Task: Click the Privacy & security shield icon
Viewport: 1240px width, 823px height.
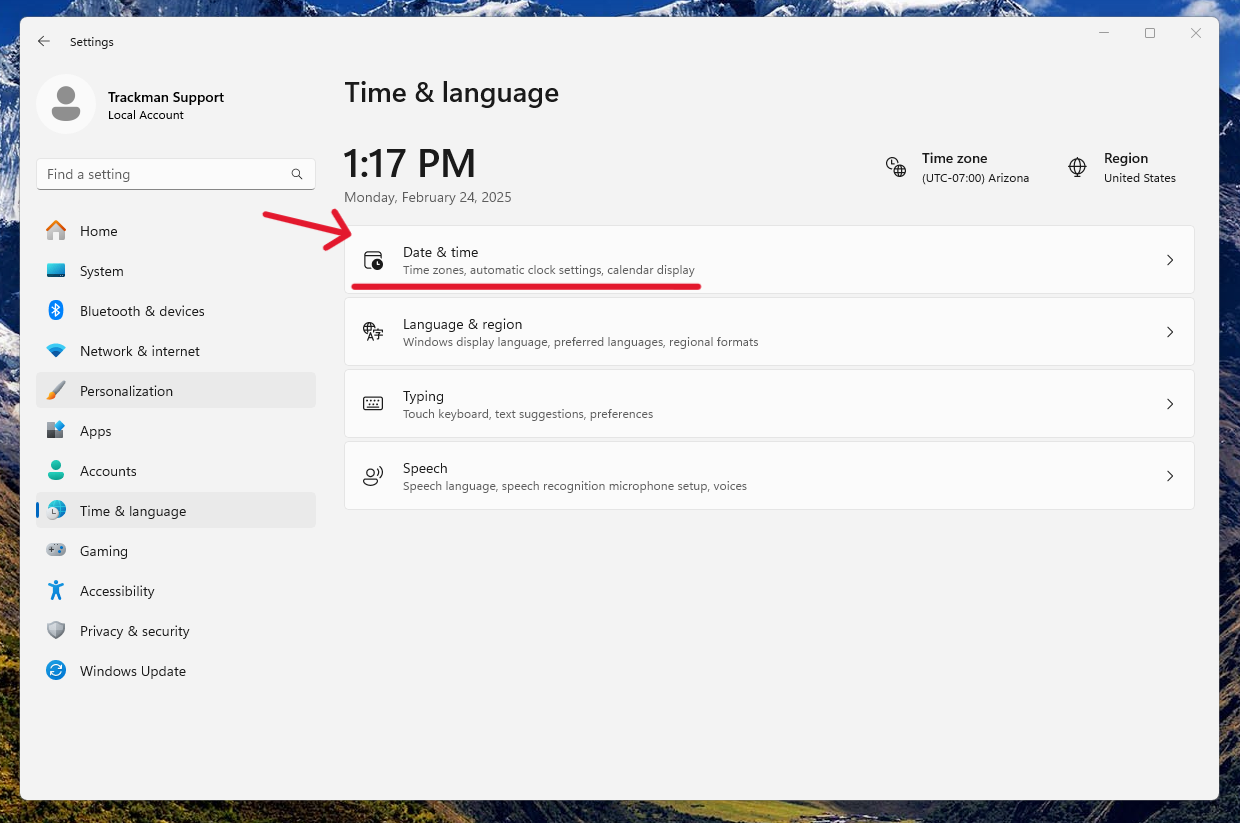Action: tap(57, 631)
